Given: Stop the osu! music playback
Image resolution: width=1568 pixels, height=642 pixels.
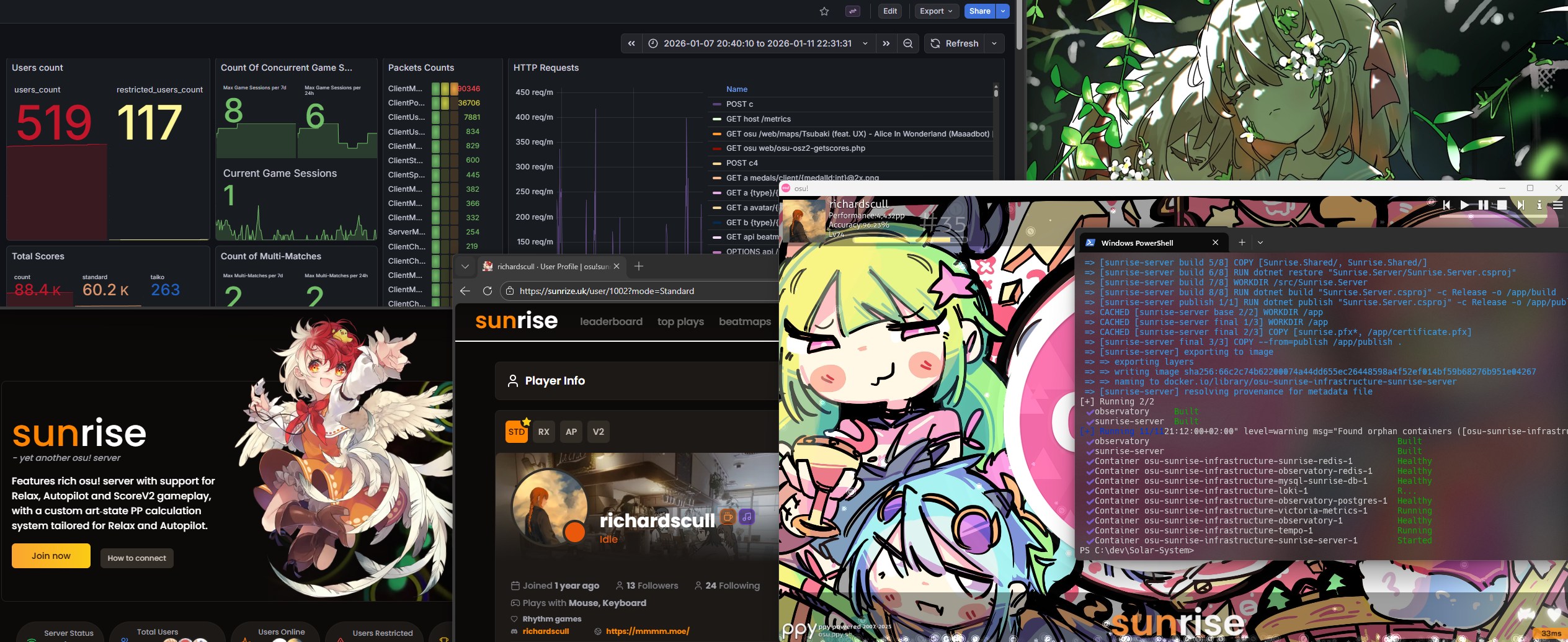Looking at the screenshot, I should pyautogui.click(x=1502, y=205).
